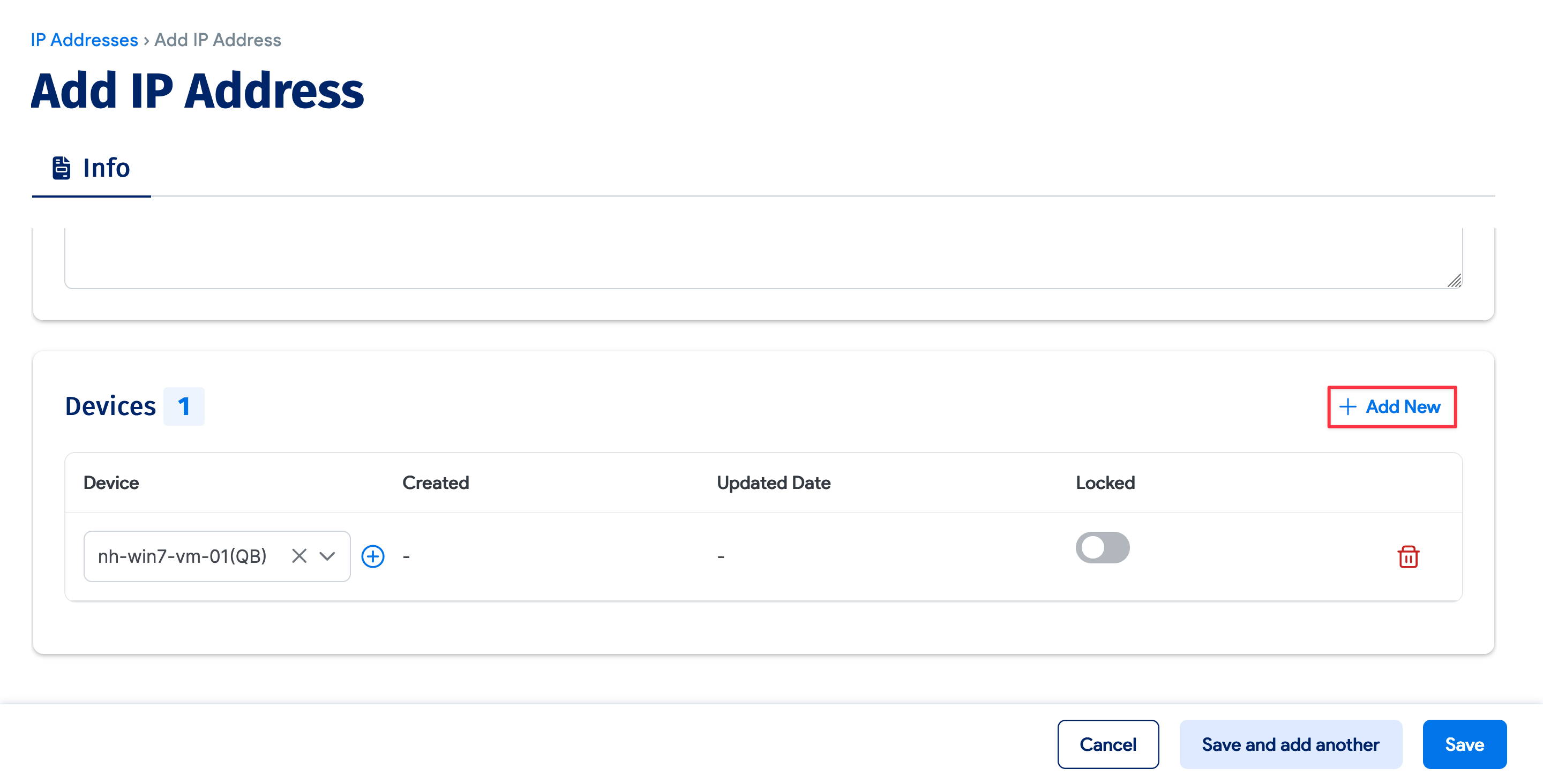Screen dimensions: 1543x784
Task: Expand the device dropdown chevron
Action: pos(327,556)
